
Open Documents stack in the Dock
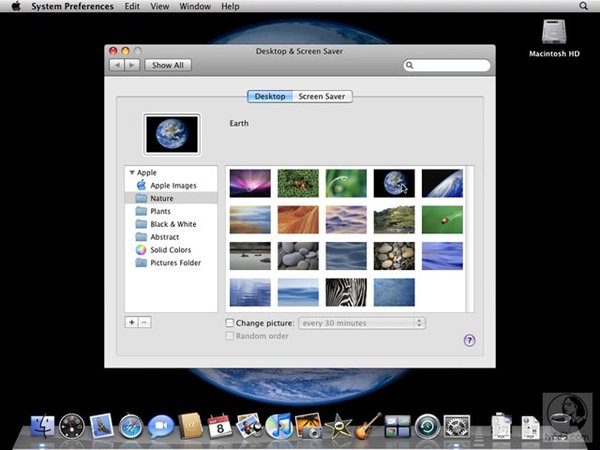point(501,426)
